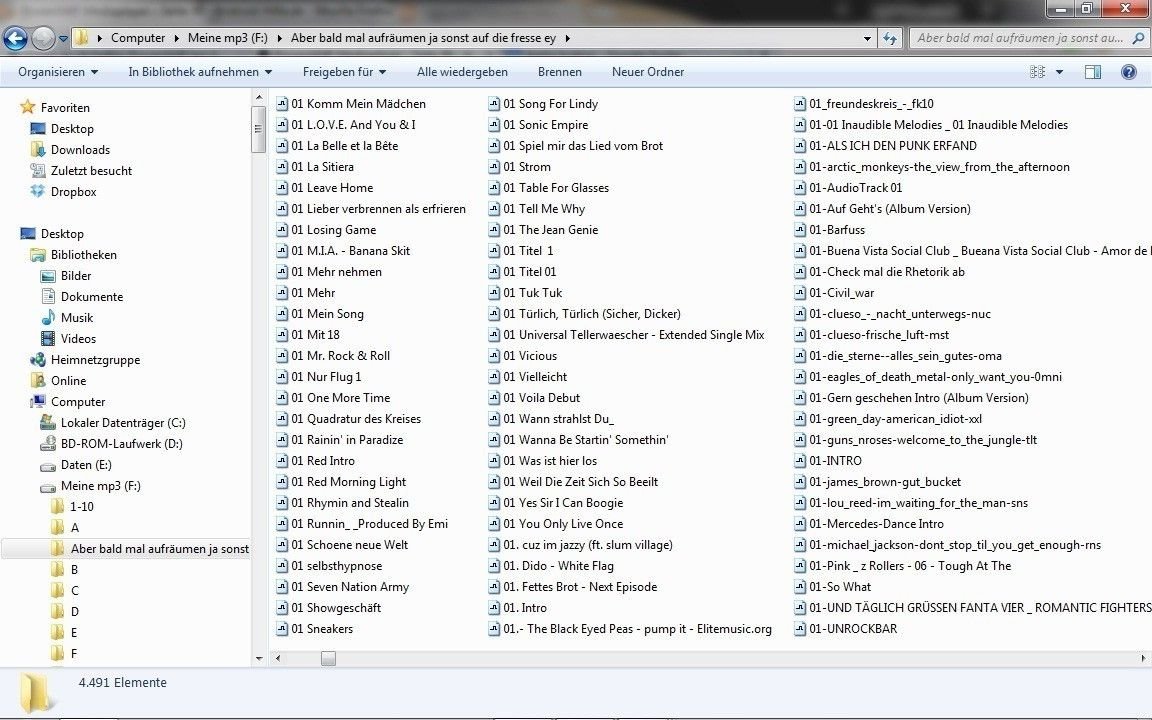Select Favoriten star icon in sidebar
This screenshot has height=720, width=1152.
[28, 107]
